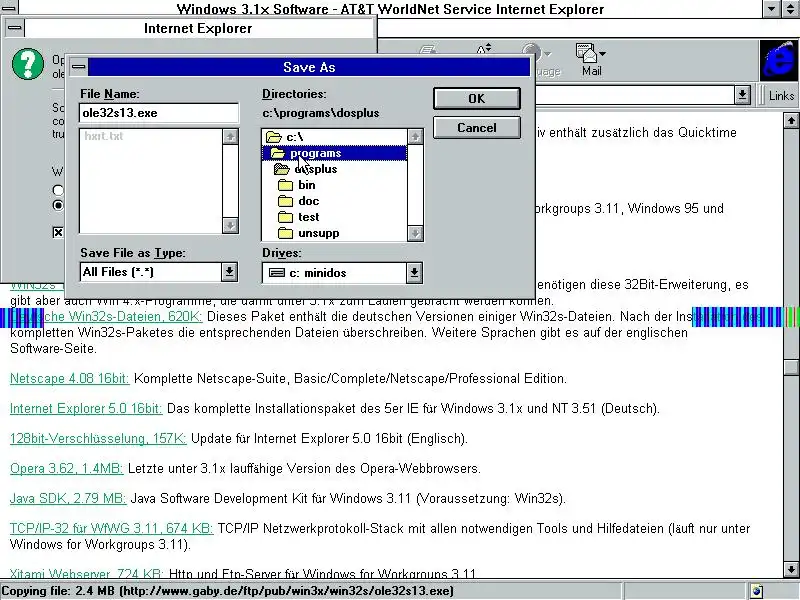The width and height of the screenshot is (800, 600).
Task: Click the status bar security zone icon
Action: tap(757, 591)
